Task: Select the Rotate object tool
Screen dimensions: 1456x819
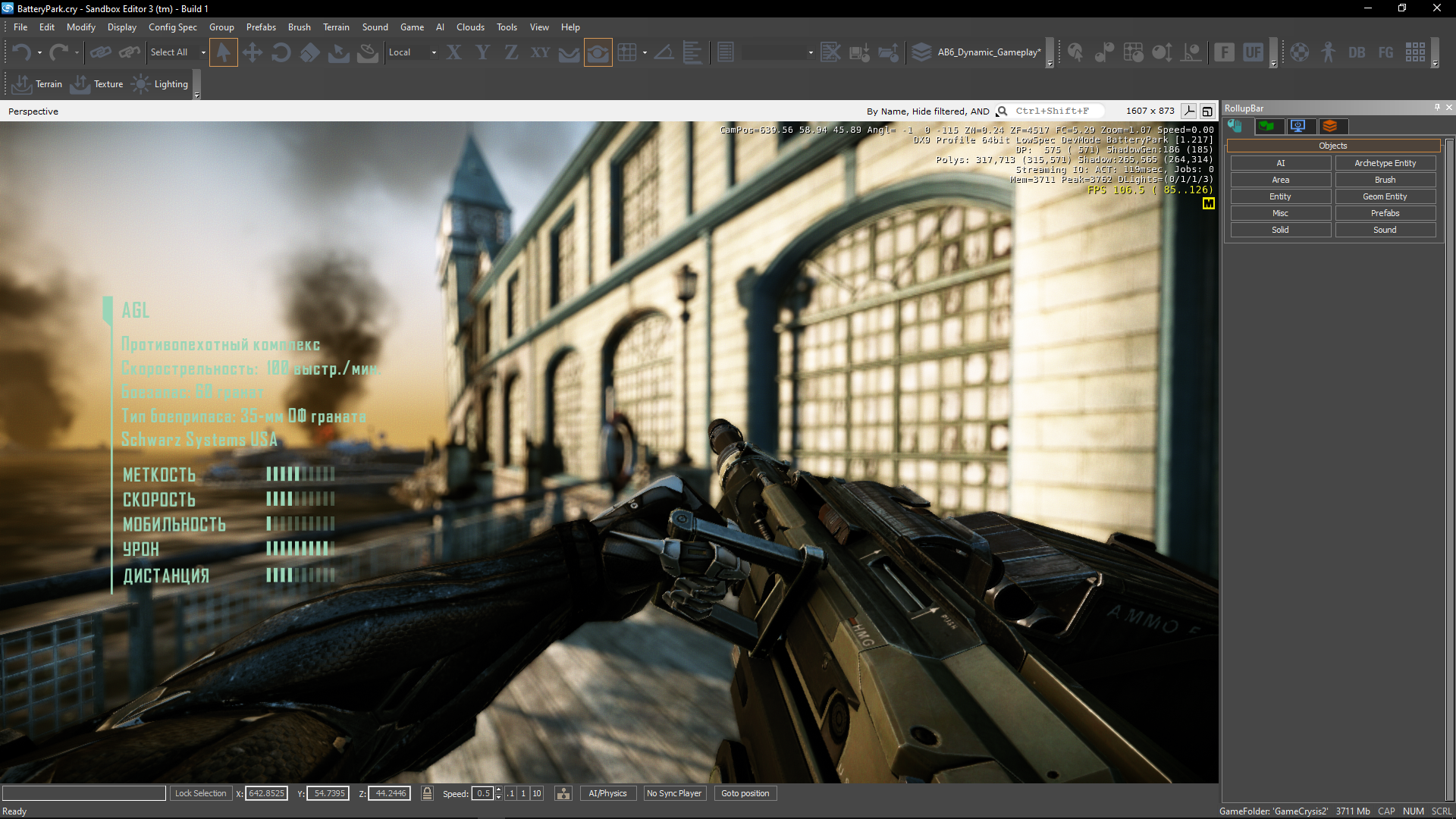Action: tap(281, 52)
